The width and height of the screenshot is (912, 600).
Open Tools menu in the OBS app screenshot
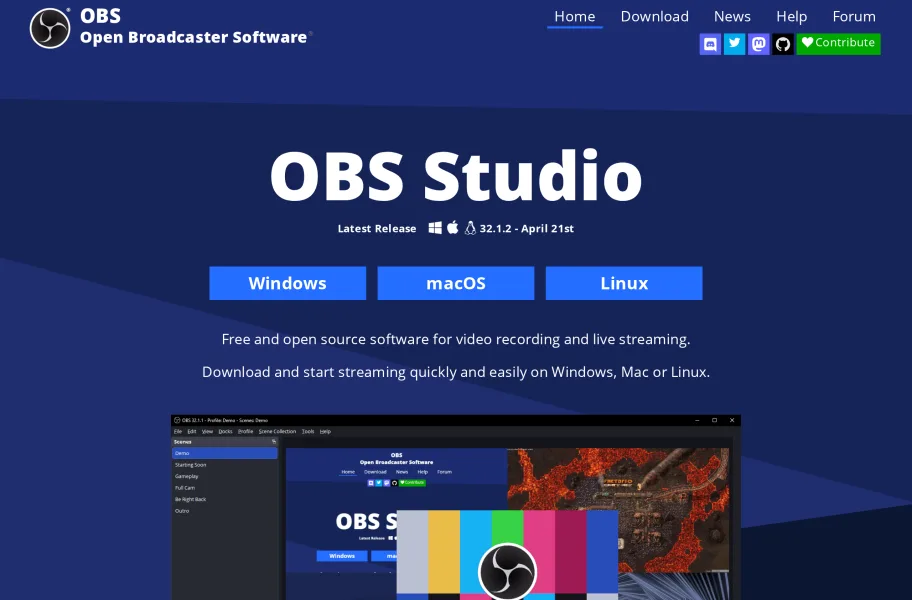[308, 431]
